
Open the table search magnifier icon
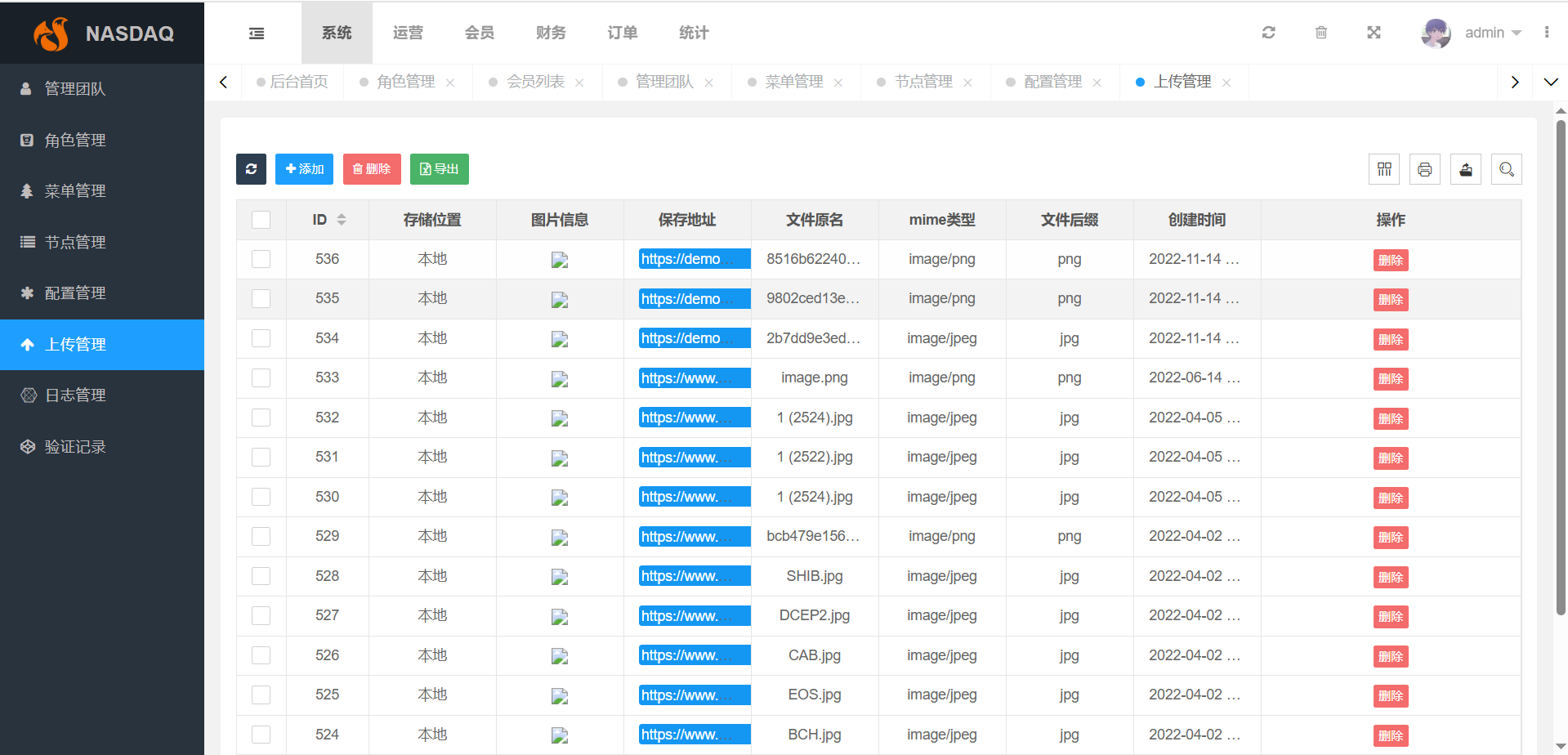pos(1507,169)
